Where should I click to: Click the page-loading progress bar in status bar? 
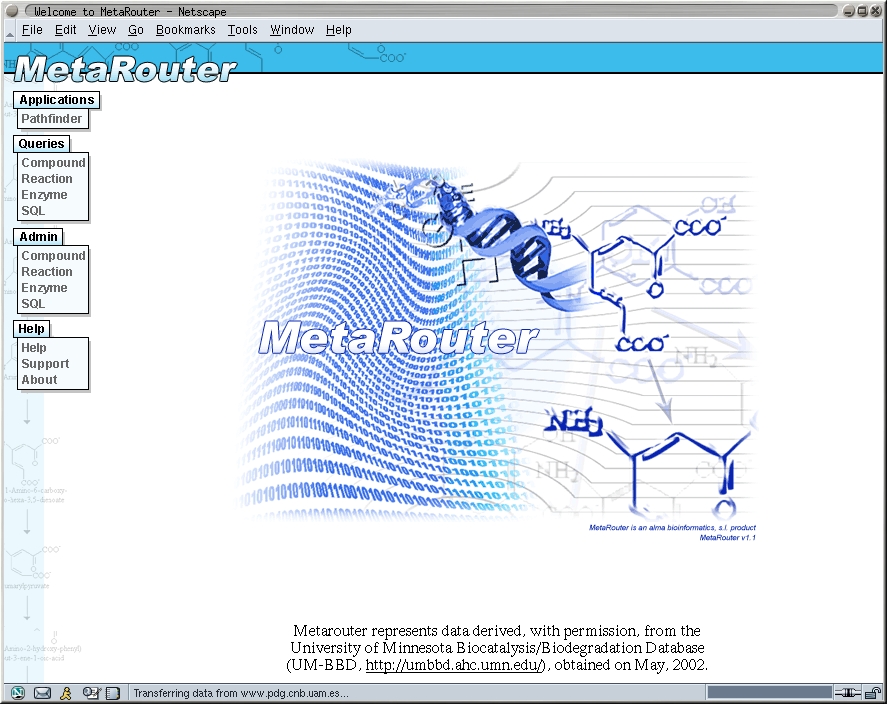(x=769, y=693)
